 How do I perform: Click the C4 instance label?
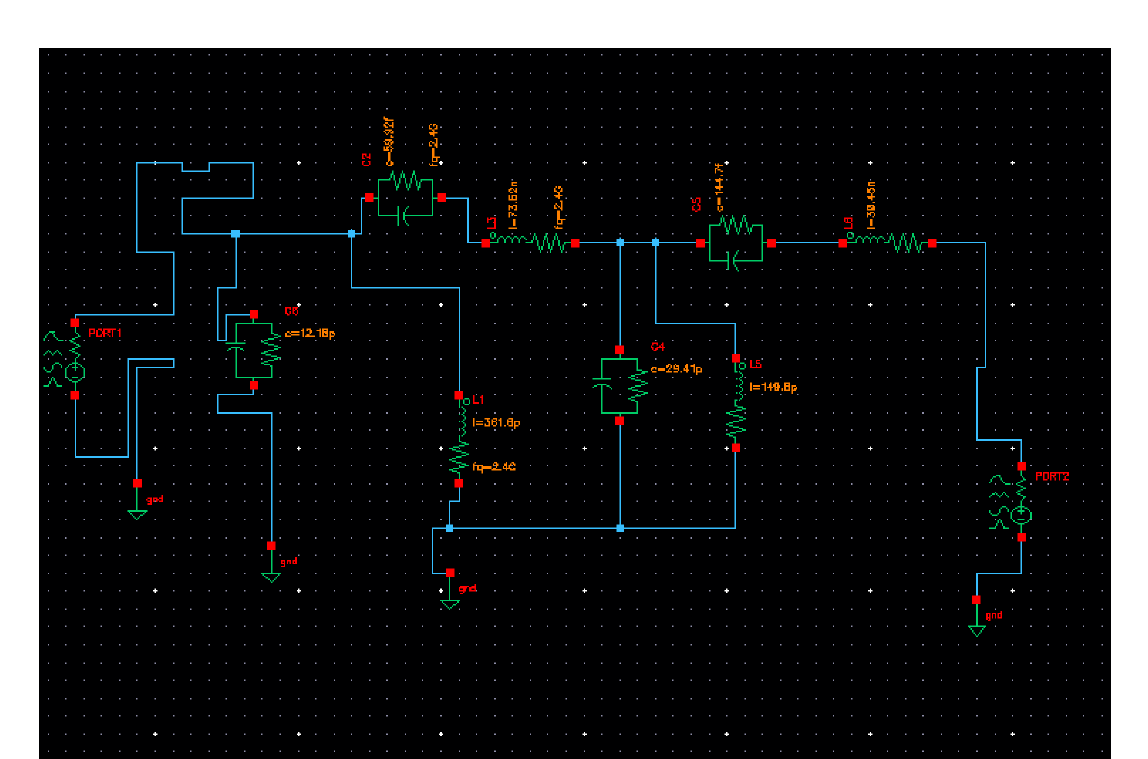tap(657, 346)
